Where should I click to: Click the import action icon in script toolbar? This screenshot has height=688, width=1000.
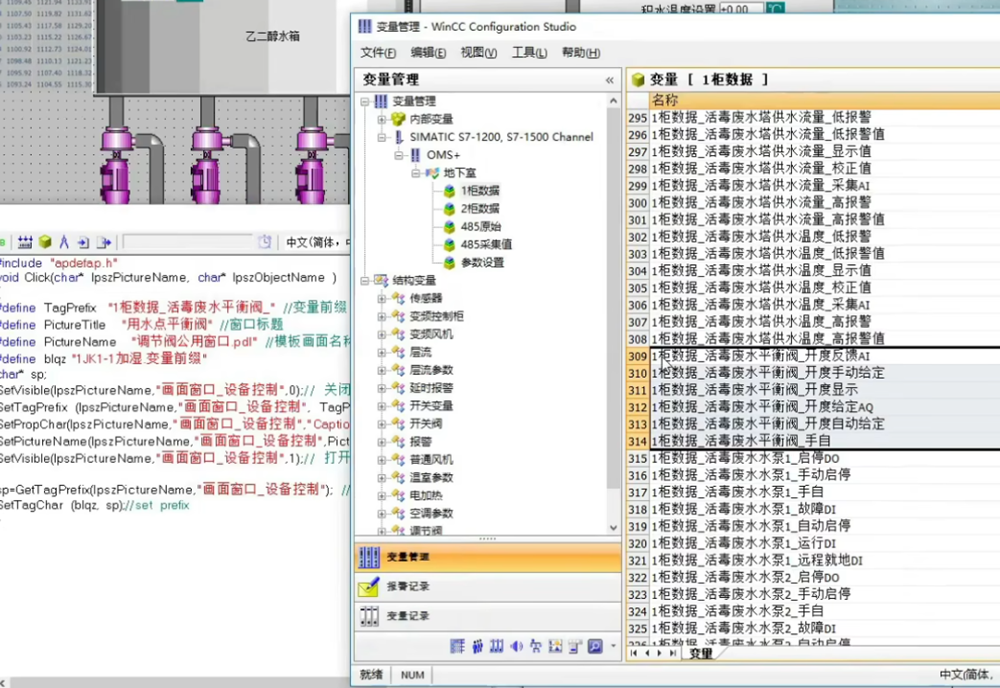[x=83, y=242]
